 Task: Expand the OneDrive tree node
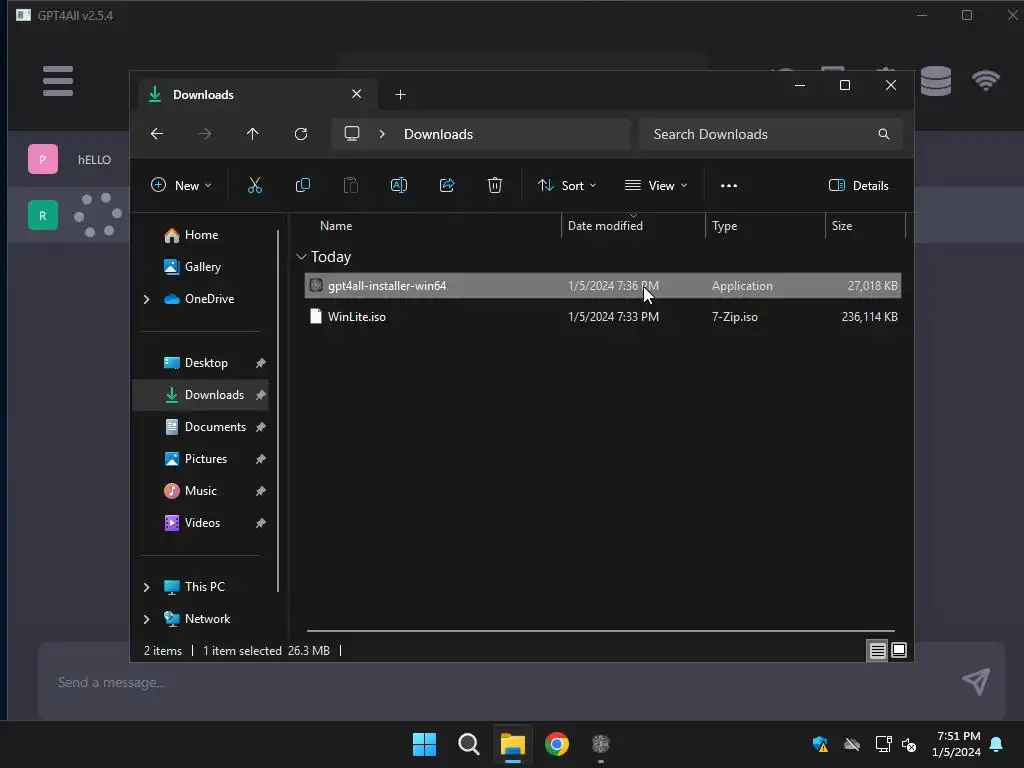click(x=146, y=299)
